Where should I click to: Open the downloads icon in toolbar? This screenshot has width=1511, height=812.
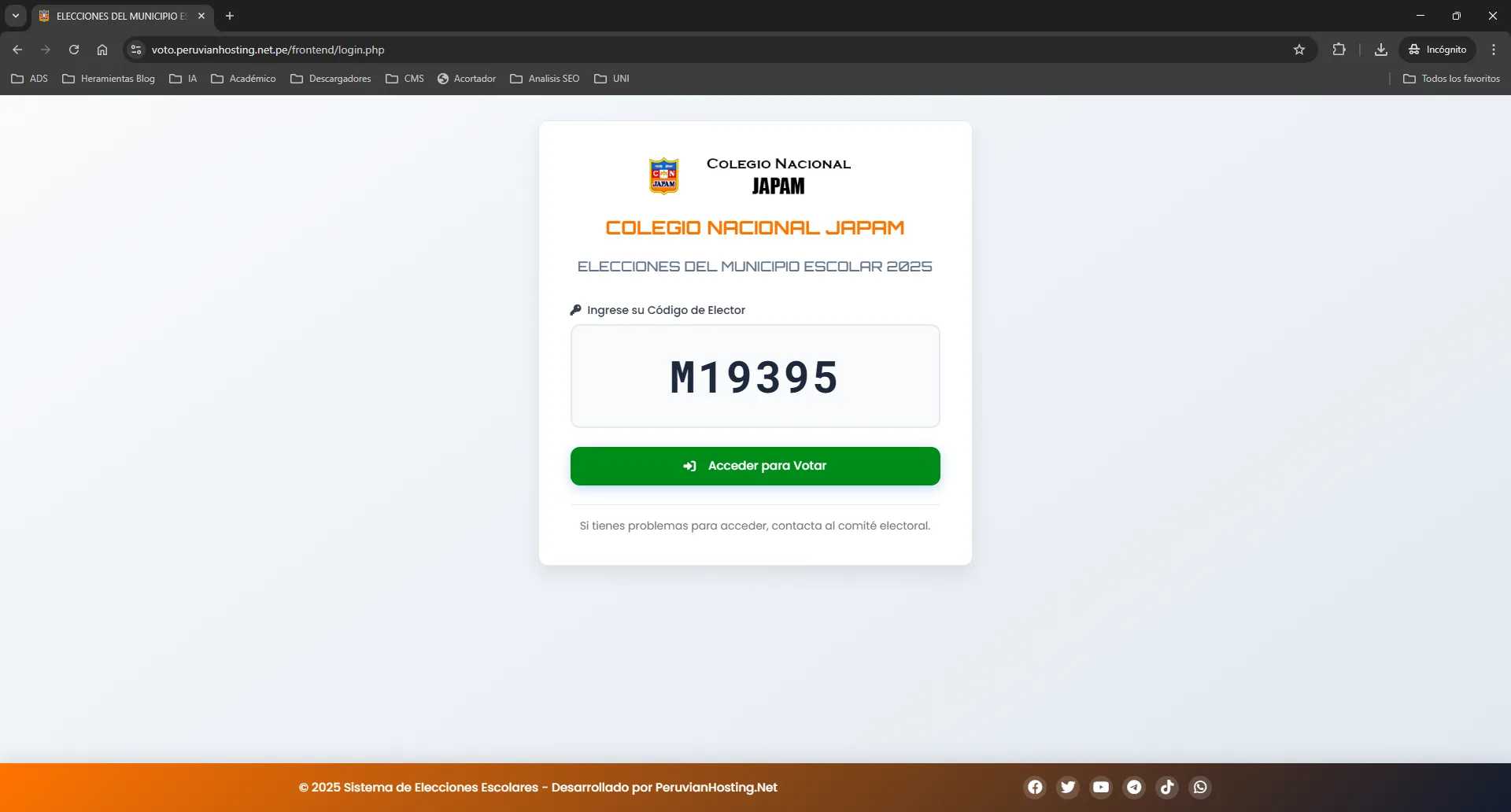1380,50
